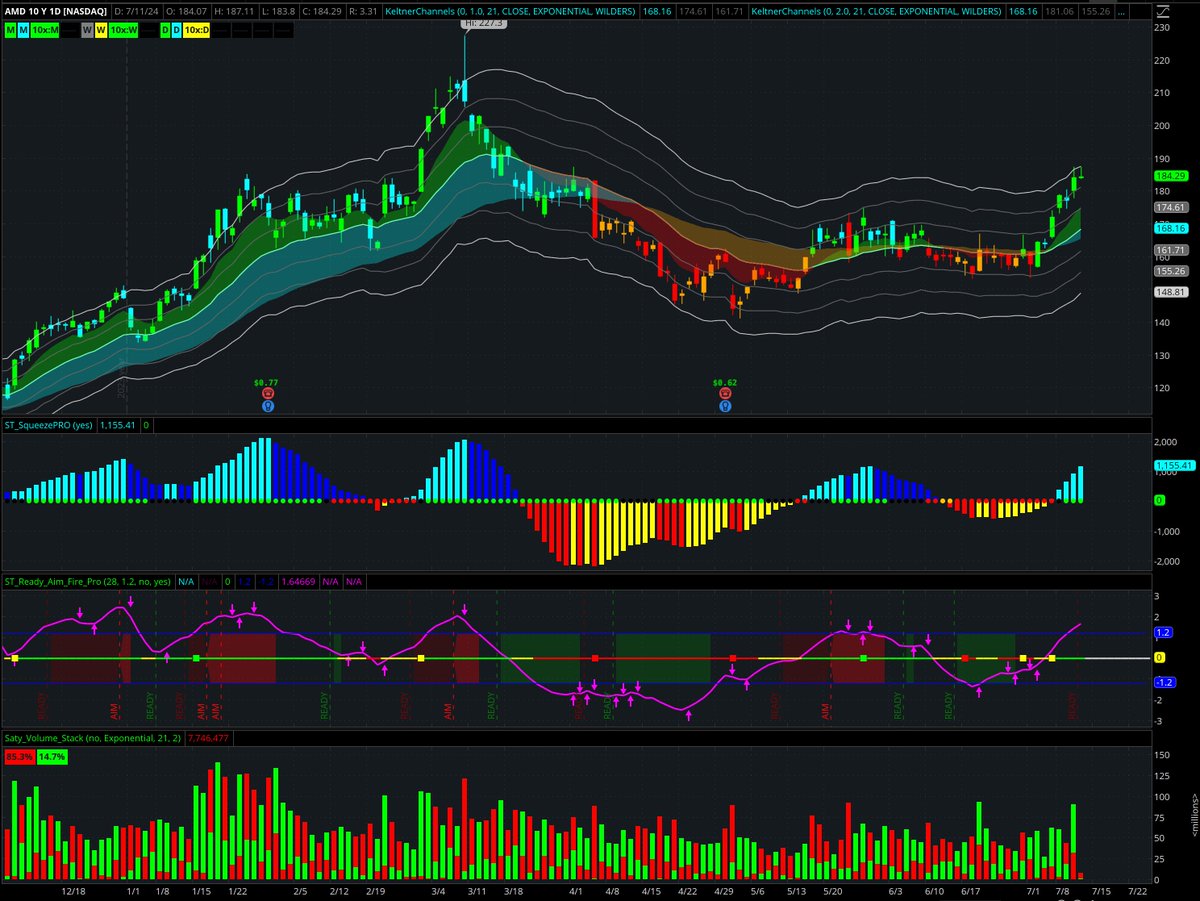
Task: Click the $0.62 earnings estimate text
Action: click(x=724, y=382)
